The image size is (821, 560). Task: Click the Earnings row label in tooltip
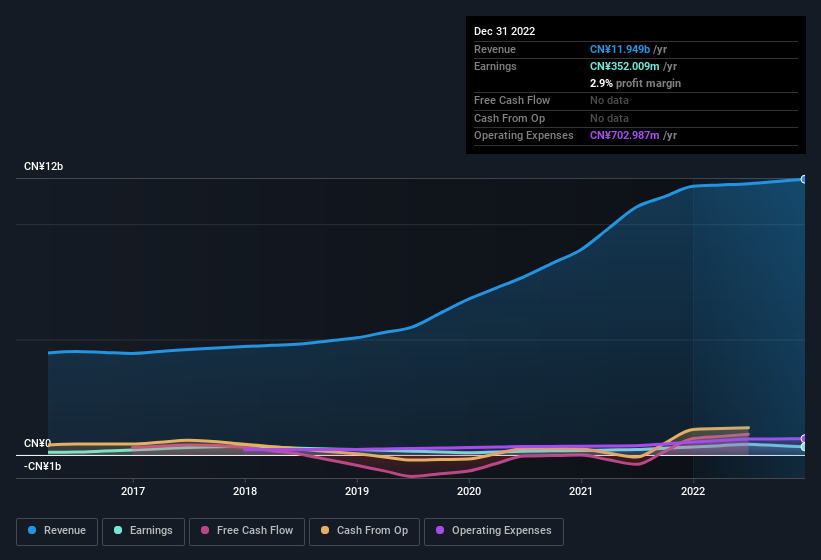[495, 66]
